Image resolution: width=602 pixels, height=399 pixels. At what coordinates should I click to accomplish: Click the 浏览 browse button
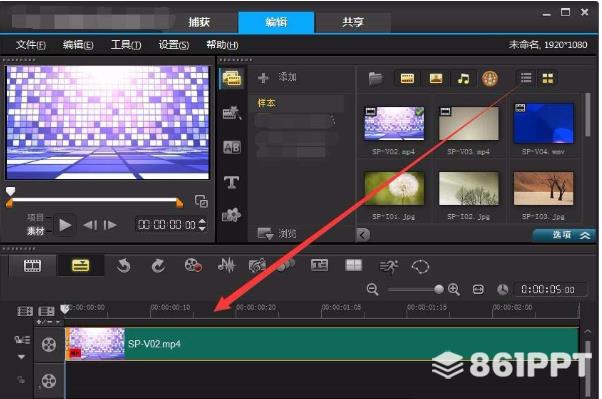(277, 233)
